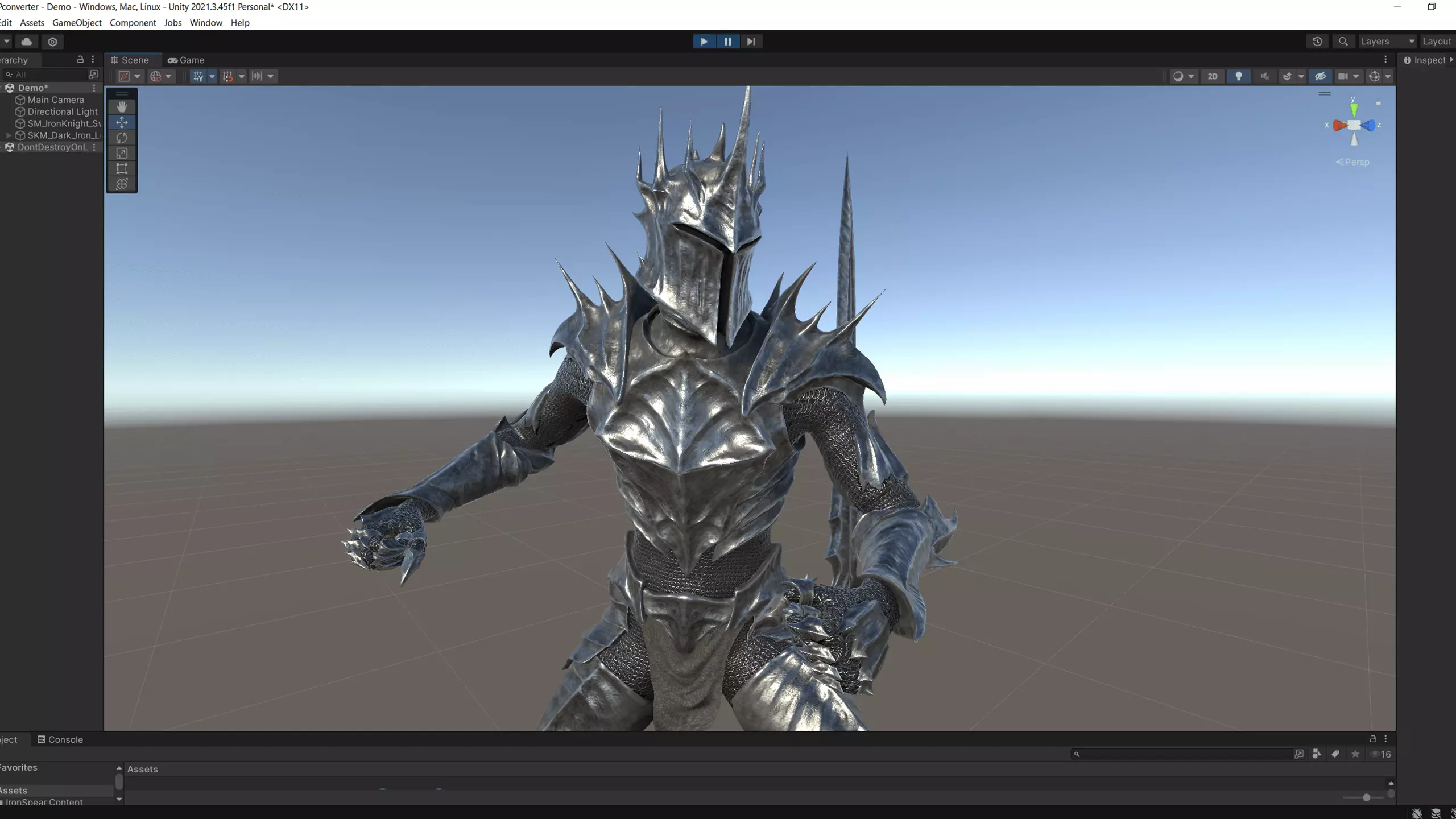Click the Project search field
Screen dimensions: 1456x819
click(1183, 754)
